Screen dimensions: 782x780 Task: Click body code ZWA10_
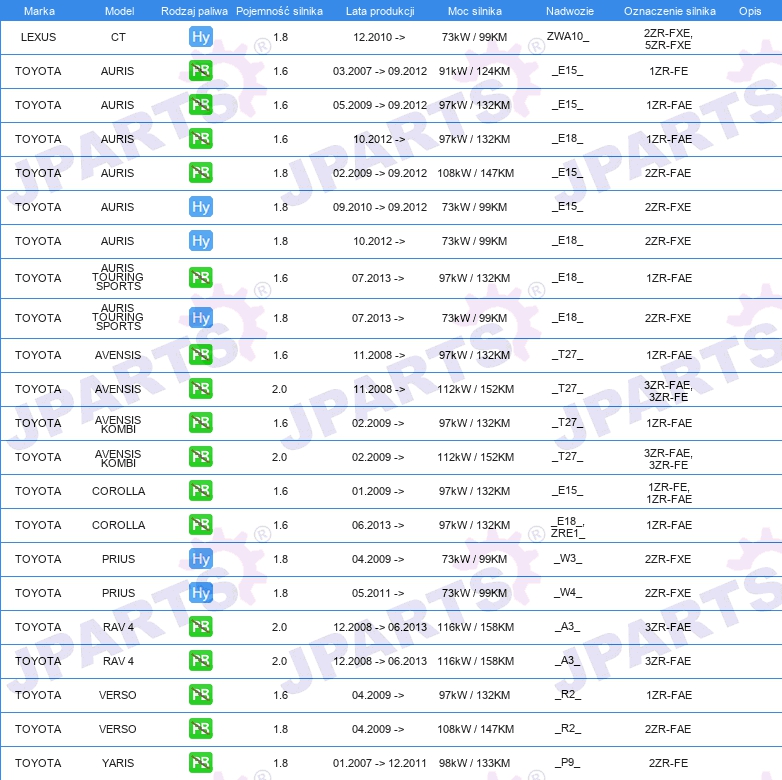click(x=568, y=36)
